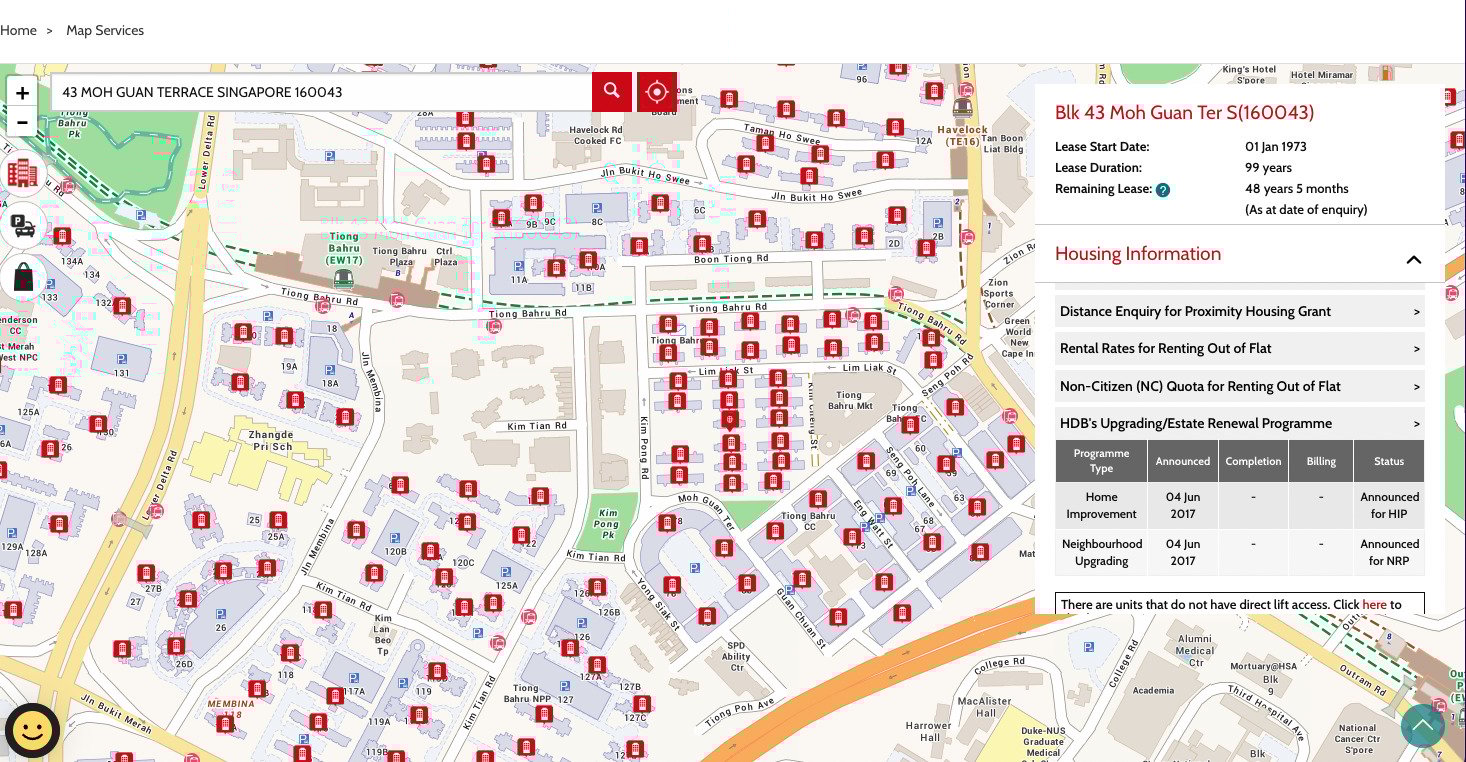Expand Rental Rates for Renting Out of Flat

pyautogui.click(x=1239, y=349)
